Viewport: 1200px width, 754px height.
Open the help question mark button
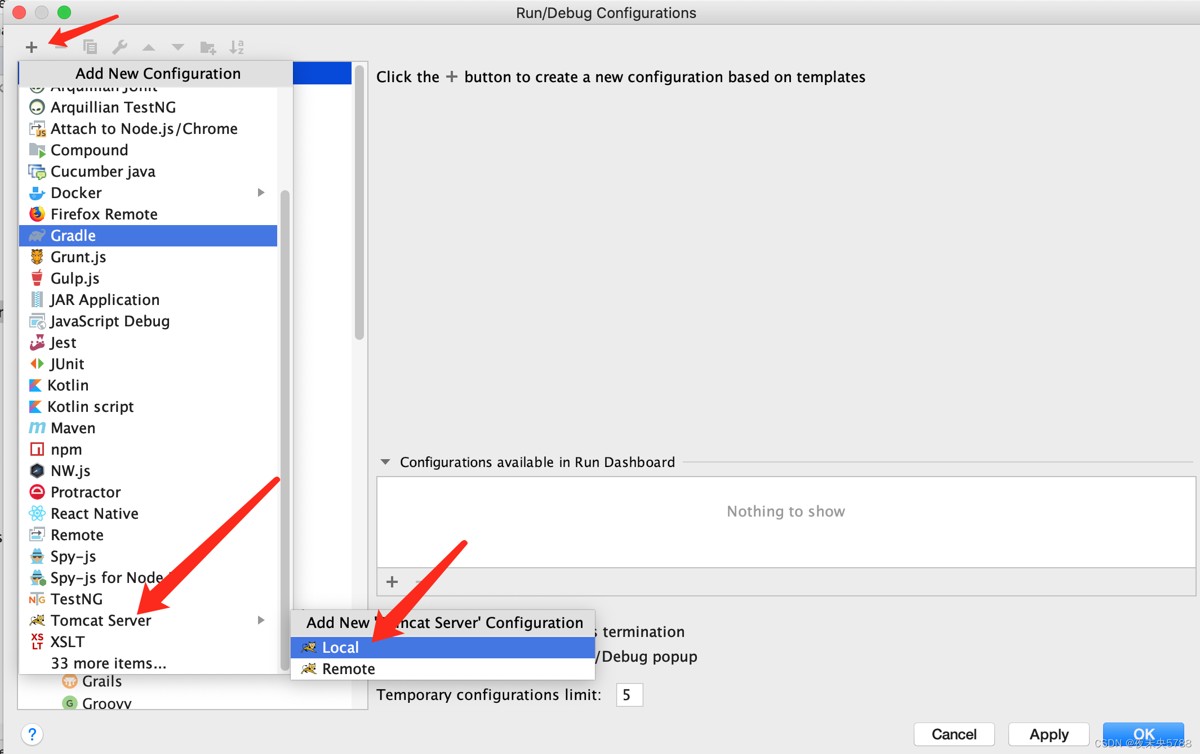[32, 734]
